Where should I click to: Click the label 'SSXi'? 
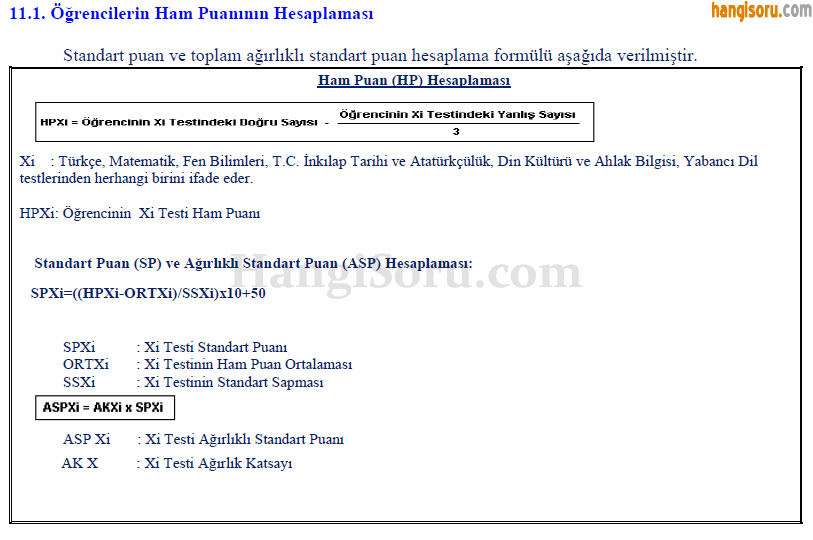point(79,382)
